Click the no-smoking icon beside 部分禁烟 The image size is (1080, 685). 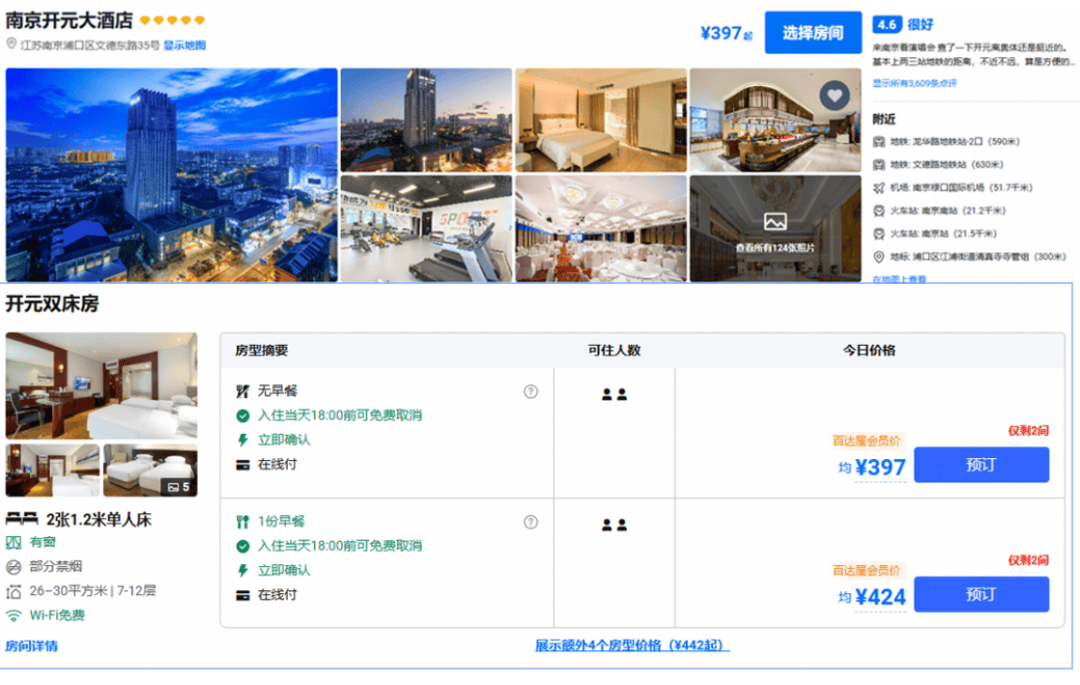13,567
